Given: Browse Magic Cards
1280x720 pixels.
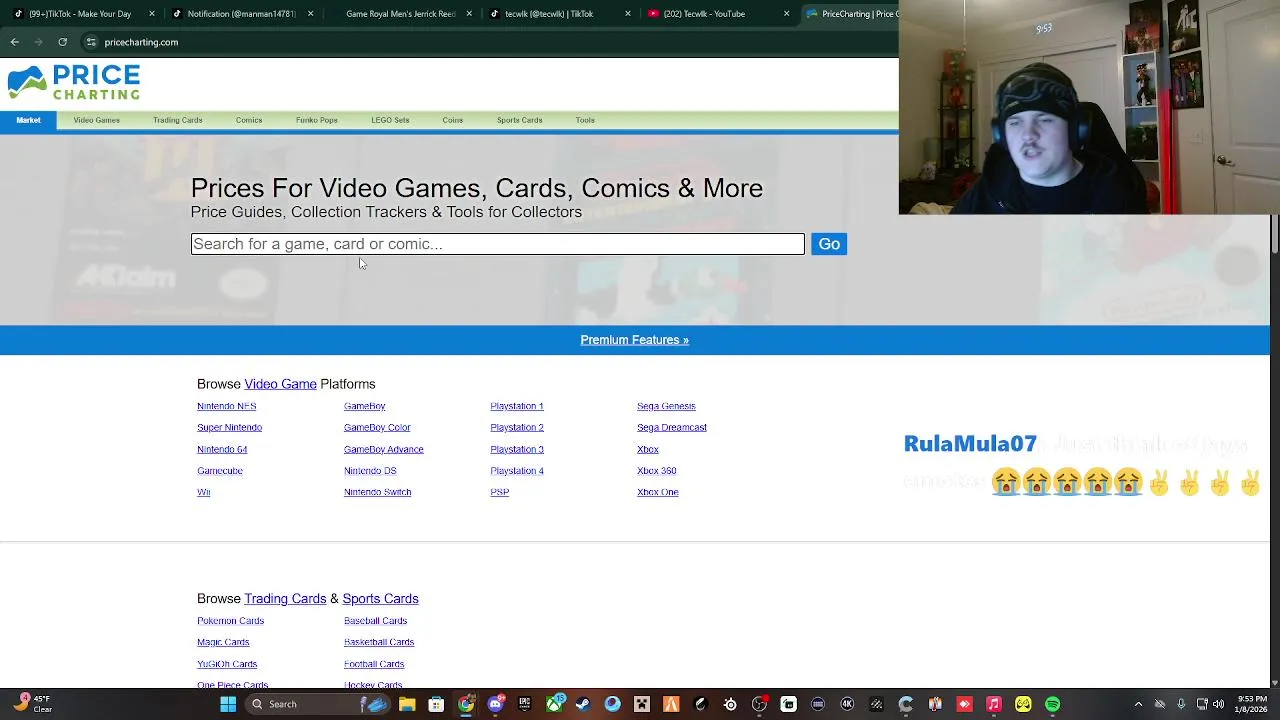Looking at the screenshot, I should point(223,642).
